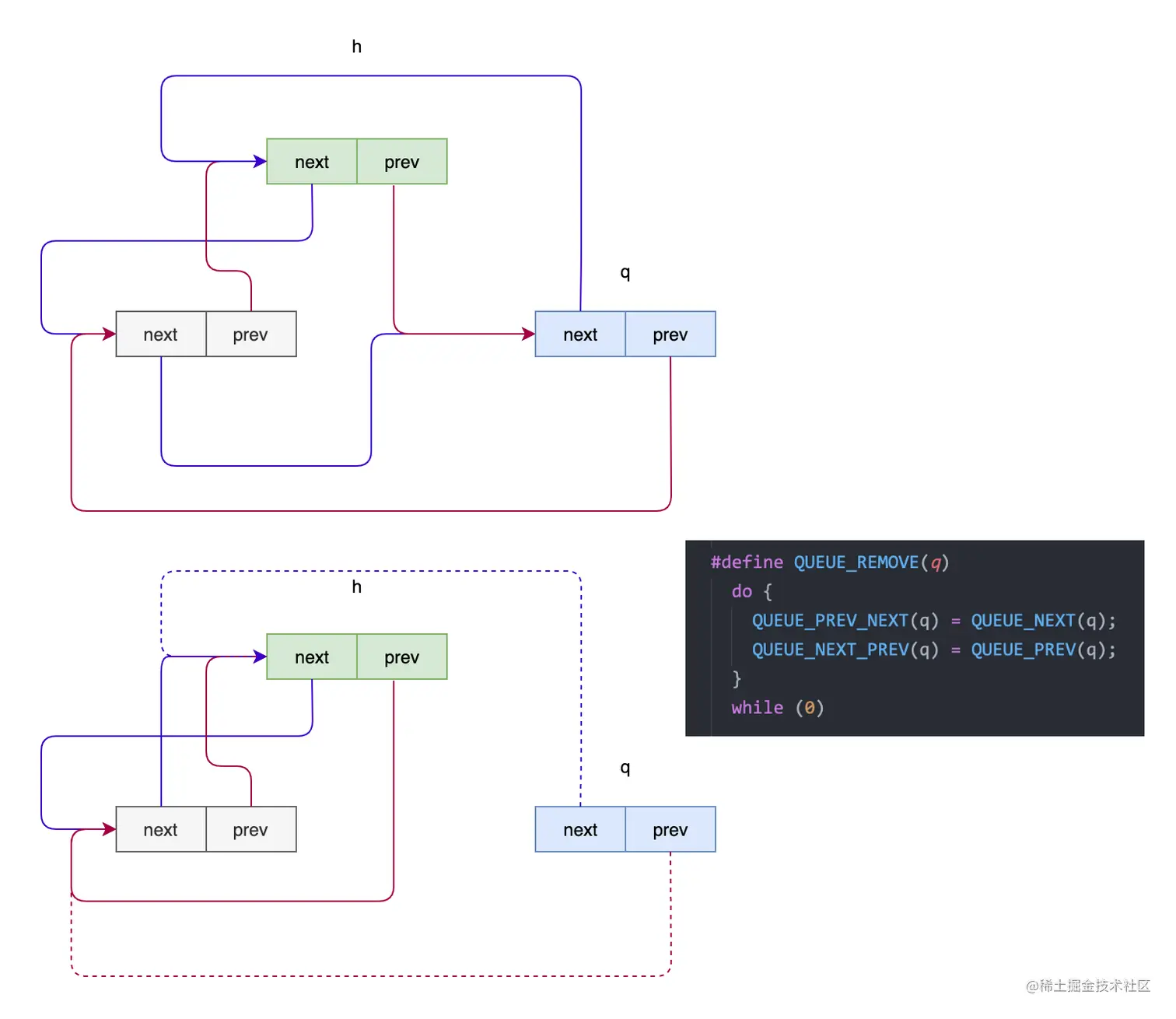Click 'QUEUE_PREV(q);' in code snippet

pos(1044,650)
